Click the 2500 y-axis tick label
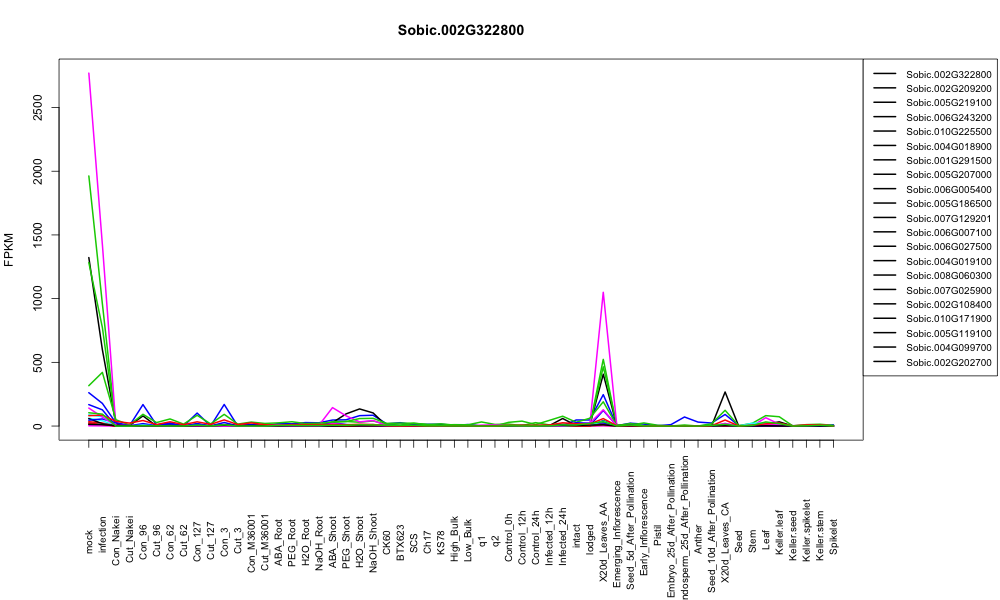1000x600 pixels. click(x=38, y=107)
